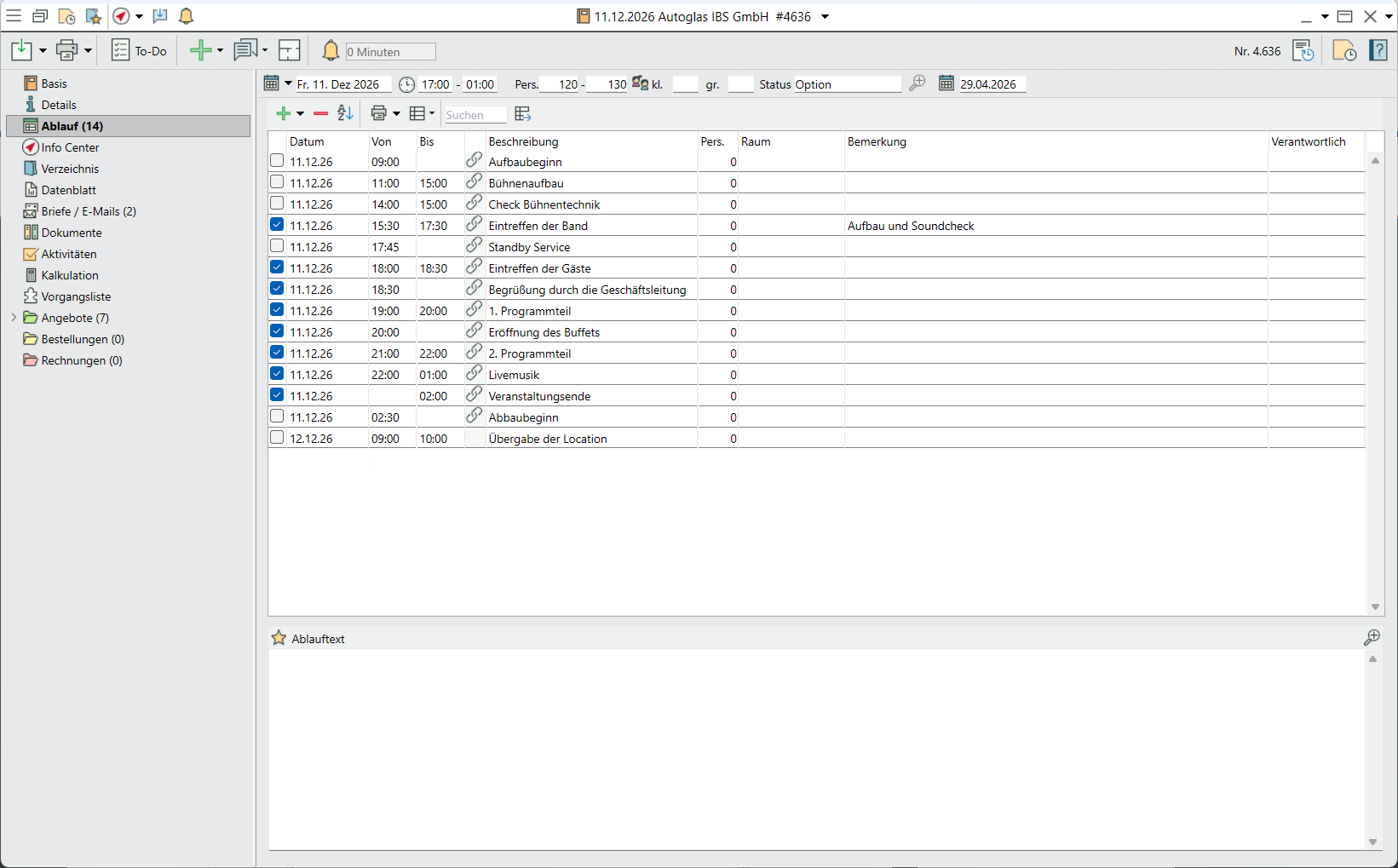
Task: Click the help question mark icon
Action: (x=1378, y=51)
